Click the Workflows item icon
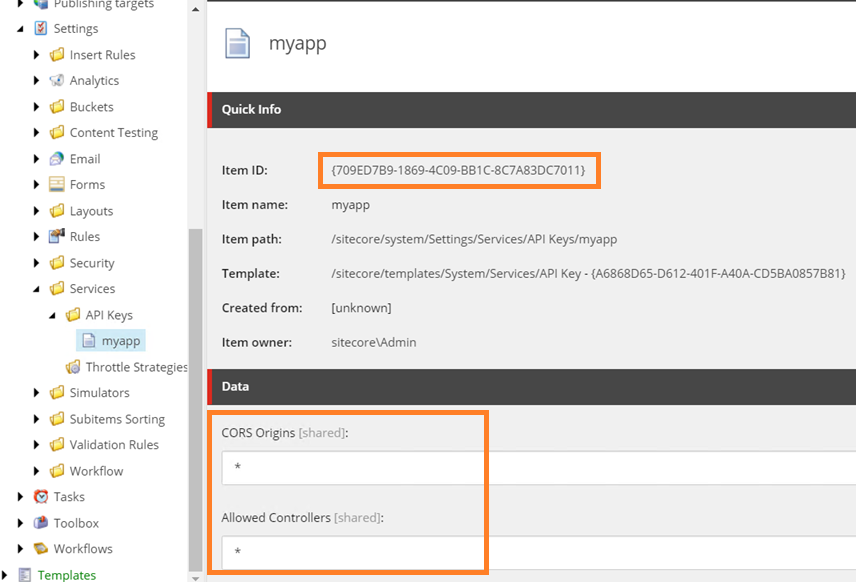856x582 pixels. [41, 549]
